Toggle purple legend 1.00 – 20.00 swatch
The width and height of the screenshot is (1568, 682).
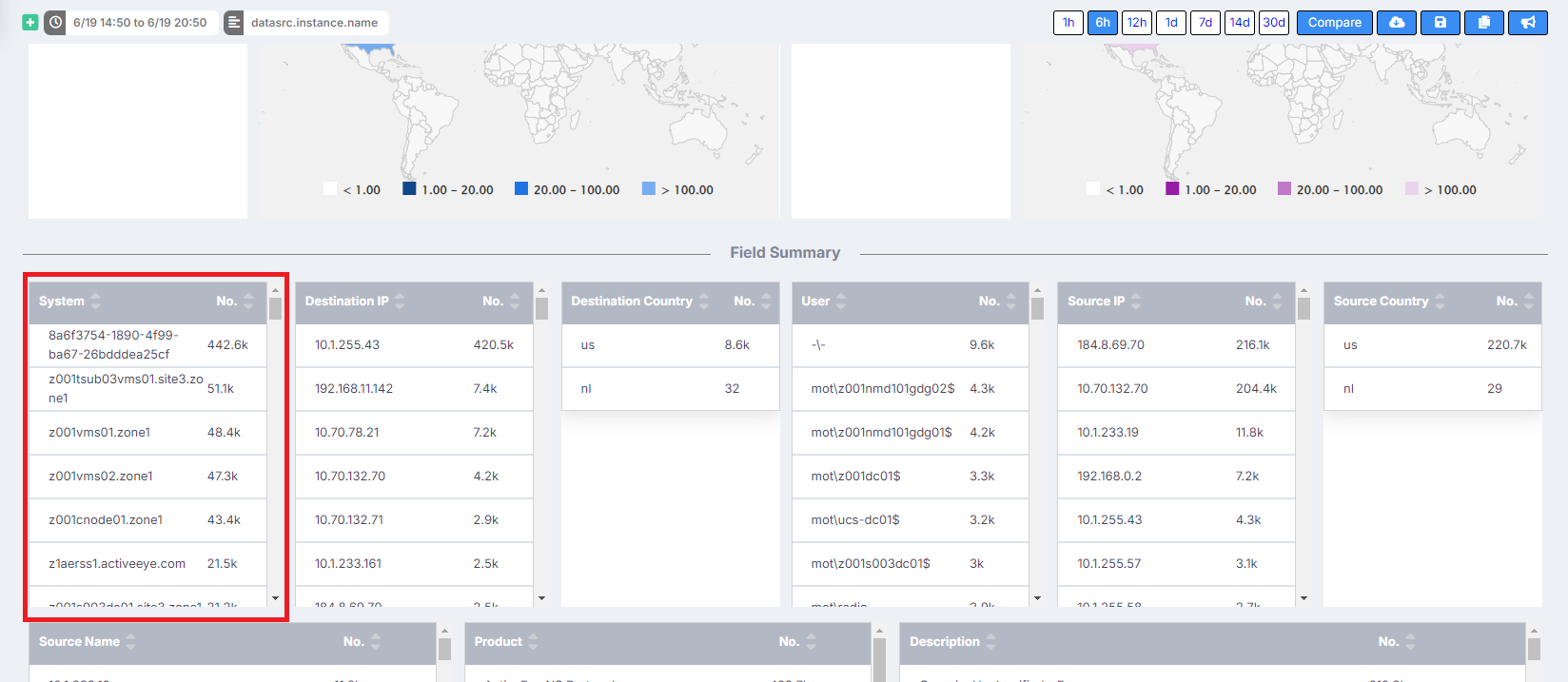pos(1172,188)
